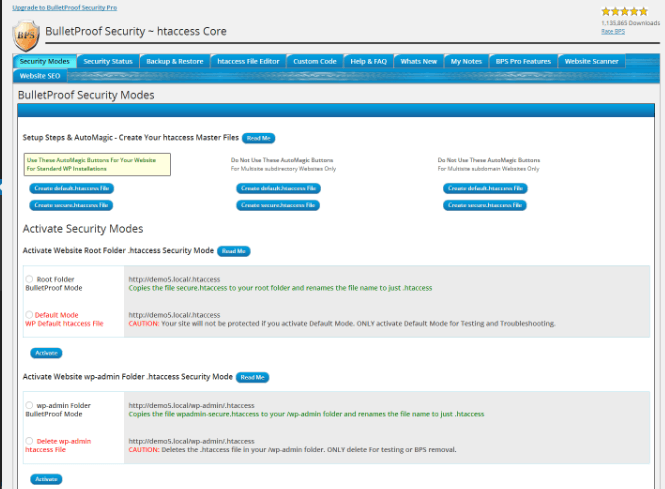The width and height of the screenshot is (665, 489).
Task: Click 'CAUTION: Your site will not be protected' text
Action: click(x=342, y=324)
